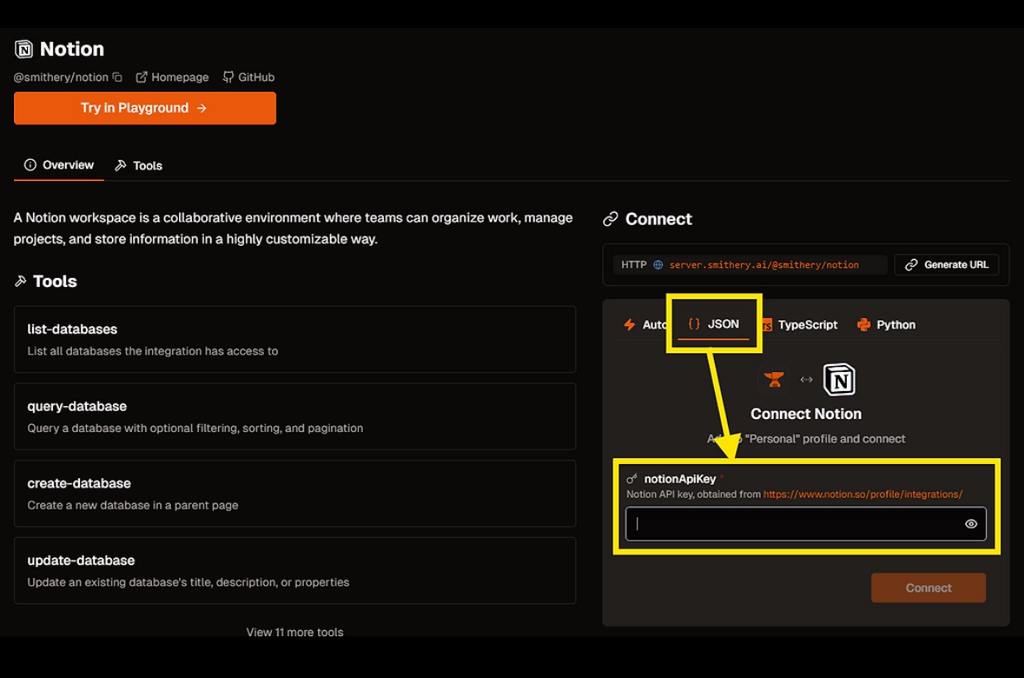The image size is (1024, 678).
Task: Click the link icon beside the Connect heading
Action: tap(611, 219)
